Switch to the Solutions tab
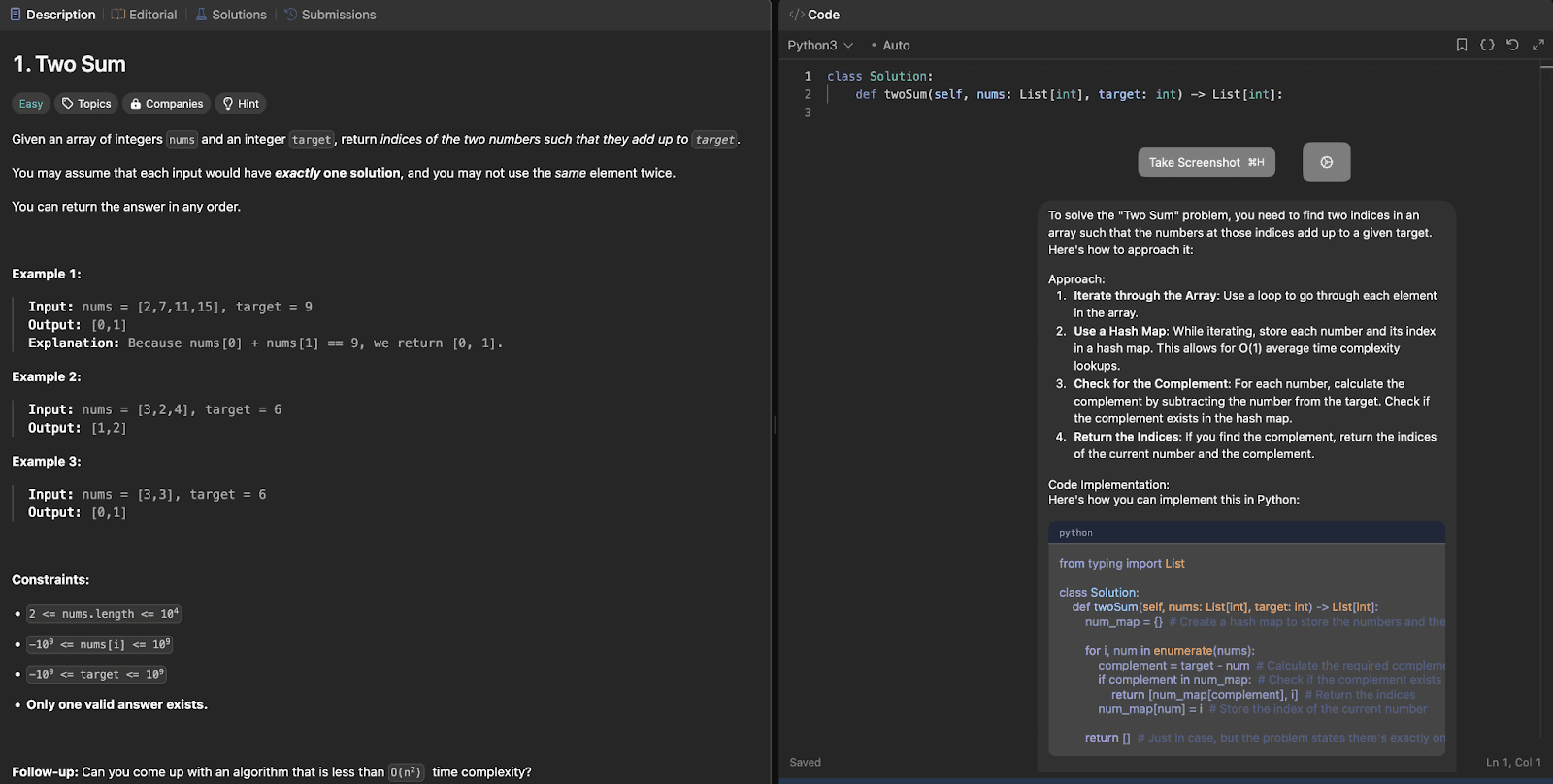Viewport: 1553px width, 784px height. [x=231, y=15]
